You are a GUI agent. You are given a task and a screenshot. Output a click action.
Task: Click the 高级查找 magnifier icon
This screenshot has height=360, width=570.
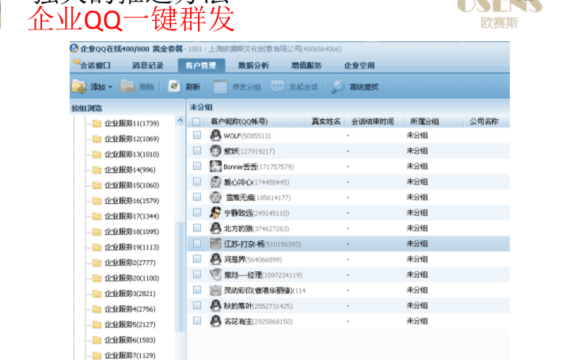click(x=338, y=87)
